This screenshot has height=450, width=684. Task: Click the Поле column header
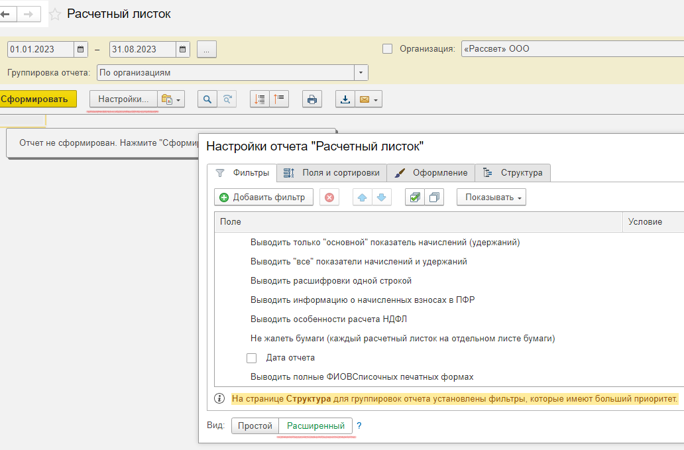[x=418, y=222]
